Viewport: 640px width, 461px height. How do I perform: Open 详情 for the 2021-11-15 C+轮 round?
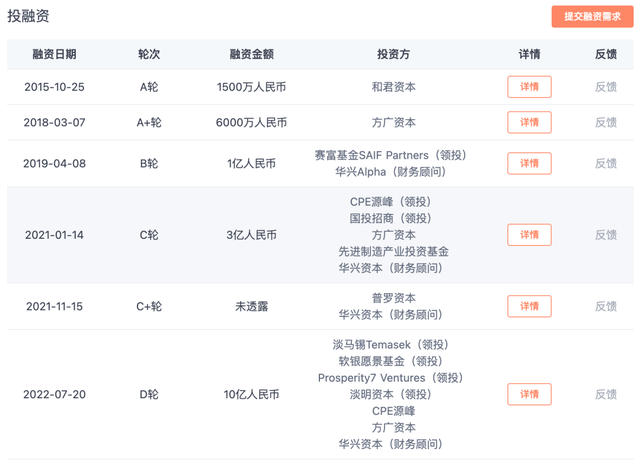(x=529, y=306)
